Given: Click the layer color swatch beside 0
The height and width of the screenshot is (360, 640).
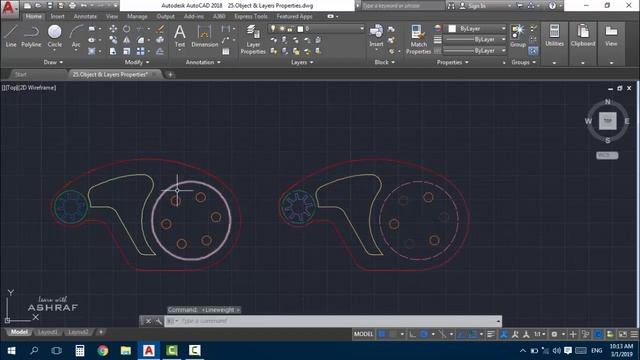Looking at the screenshot, I should click(300, 29).
